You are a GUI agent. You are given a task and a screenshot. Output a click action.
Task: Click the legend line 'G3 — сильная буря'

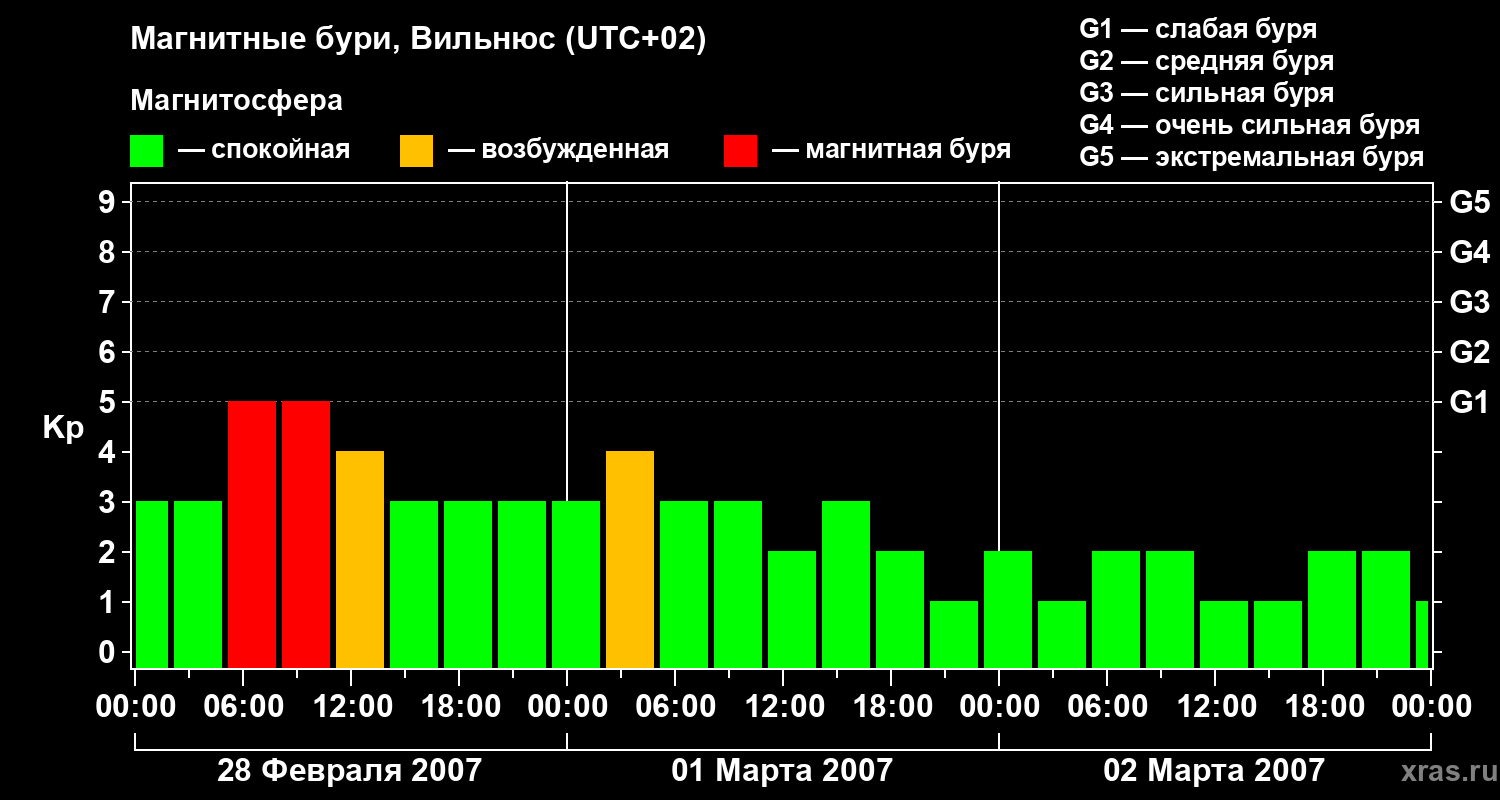(x=1206, y=93)
